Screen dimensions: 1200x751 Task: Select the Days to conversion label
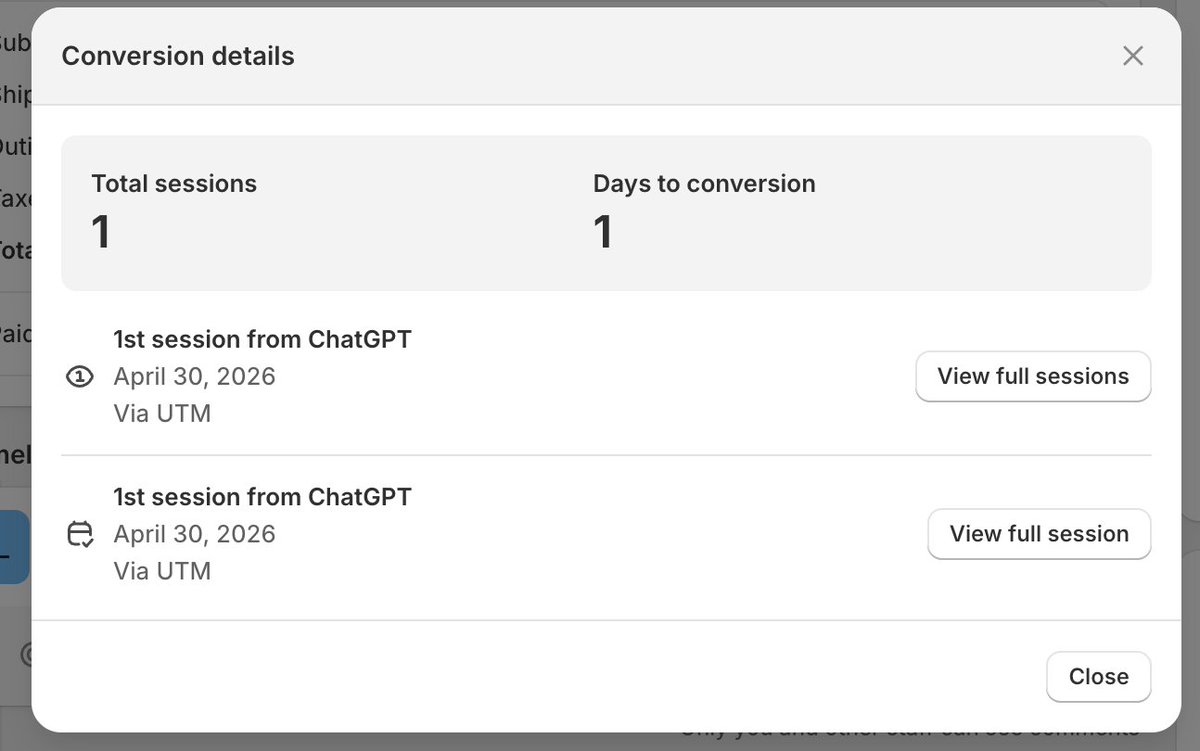(704, 184)
